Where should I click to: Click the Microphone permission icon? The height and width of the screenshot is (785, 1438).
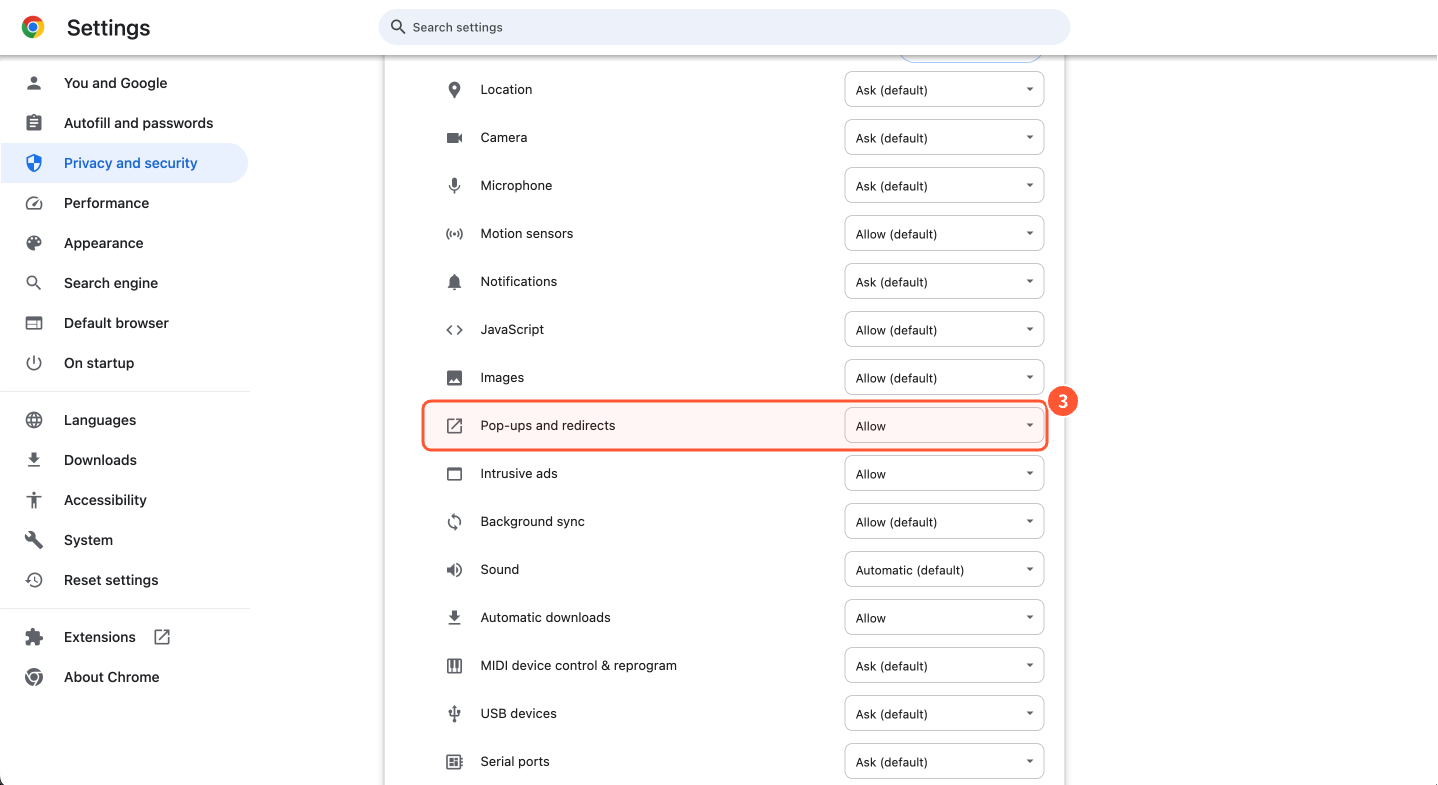tap(454, 186)
